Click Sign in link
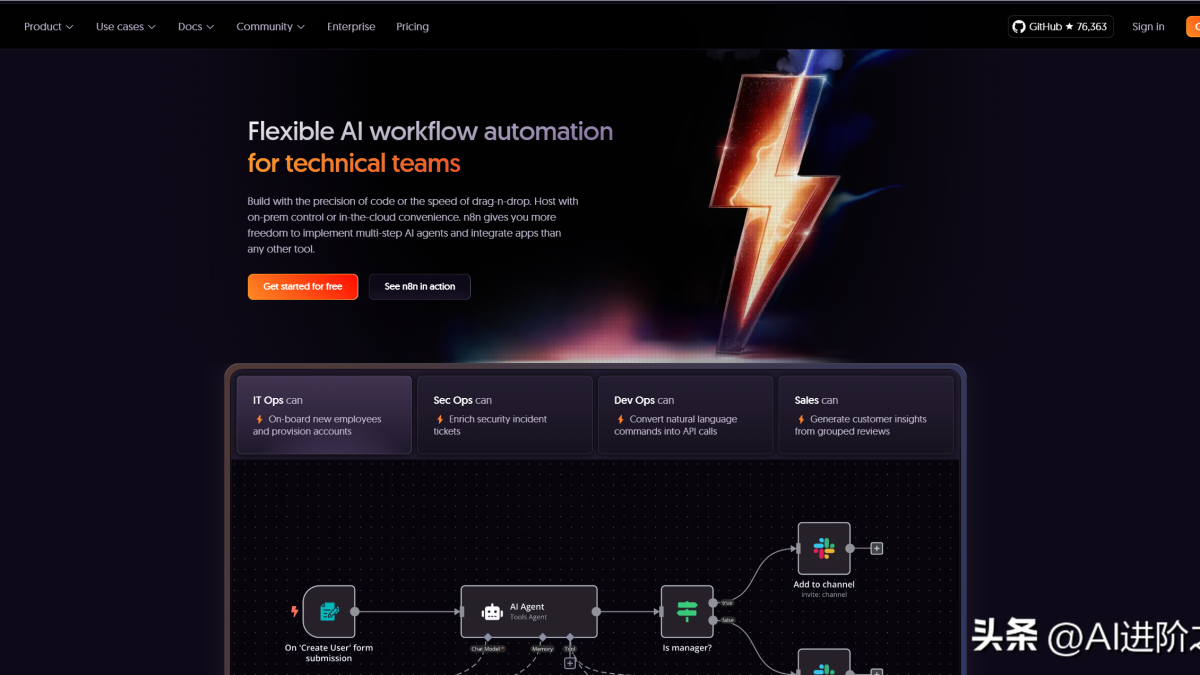This screenshot has height=675, width=1200. point(1148,27)
